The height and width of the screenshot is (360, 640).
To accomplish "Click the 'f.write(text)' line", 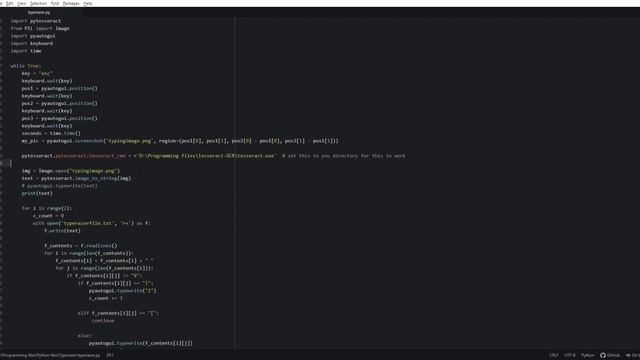I will (62, 231).
